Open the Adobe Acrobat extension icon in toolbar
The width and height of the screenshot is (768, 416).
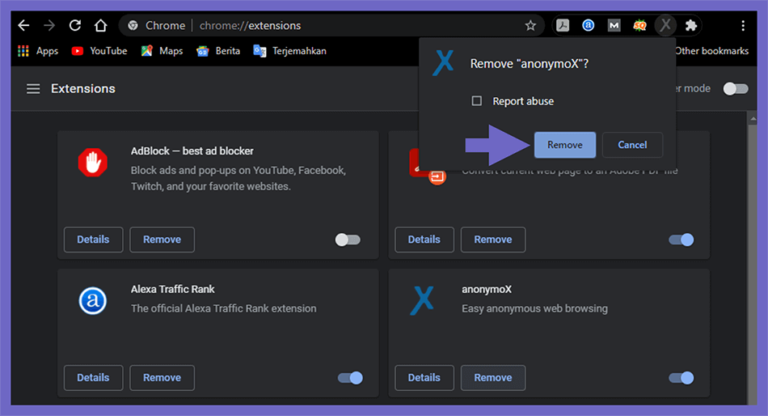pos(563,25)
